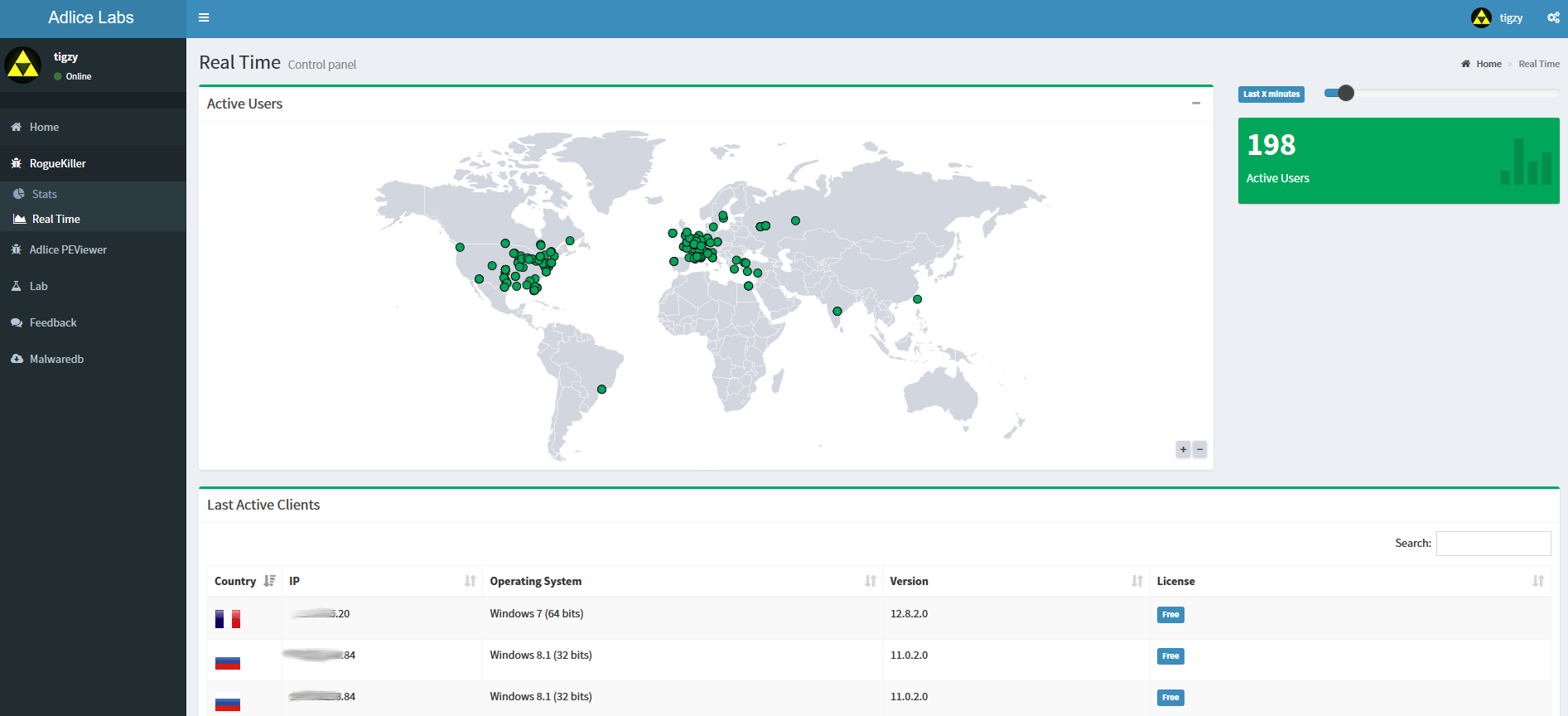Toggle the sidebar with the hamburger icon

204,17
